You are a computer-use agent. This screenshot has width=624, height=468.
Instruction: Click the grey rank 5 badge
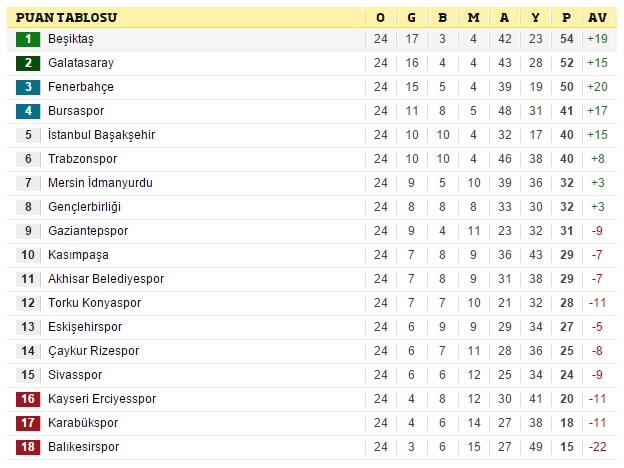28,135
